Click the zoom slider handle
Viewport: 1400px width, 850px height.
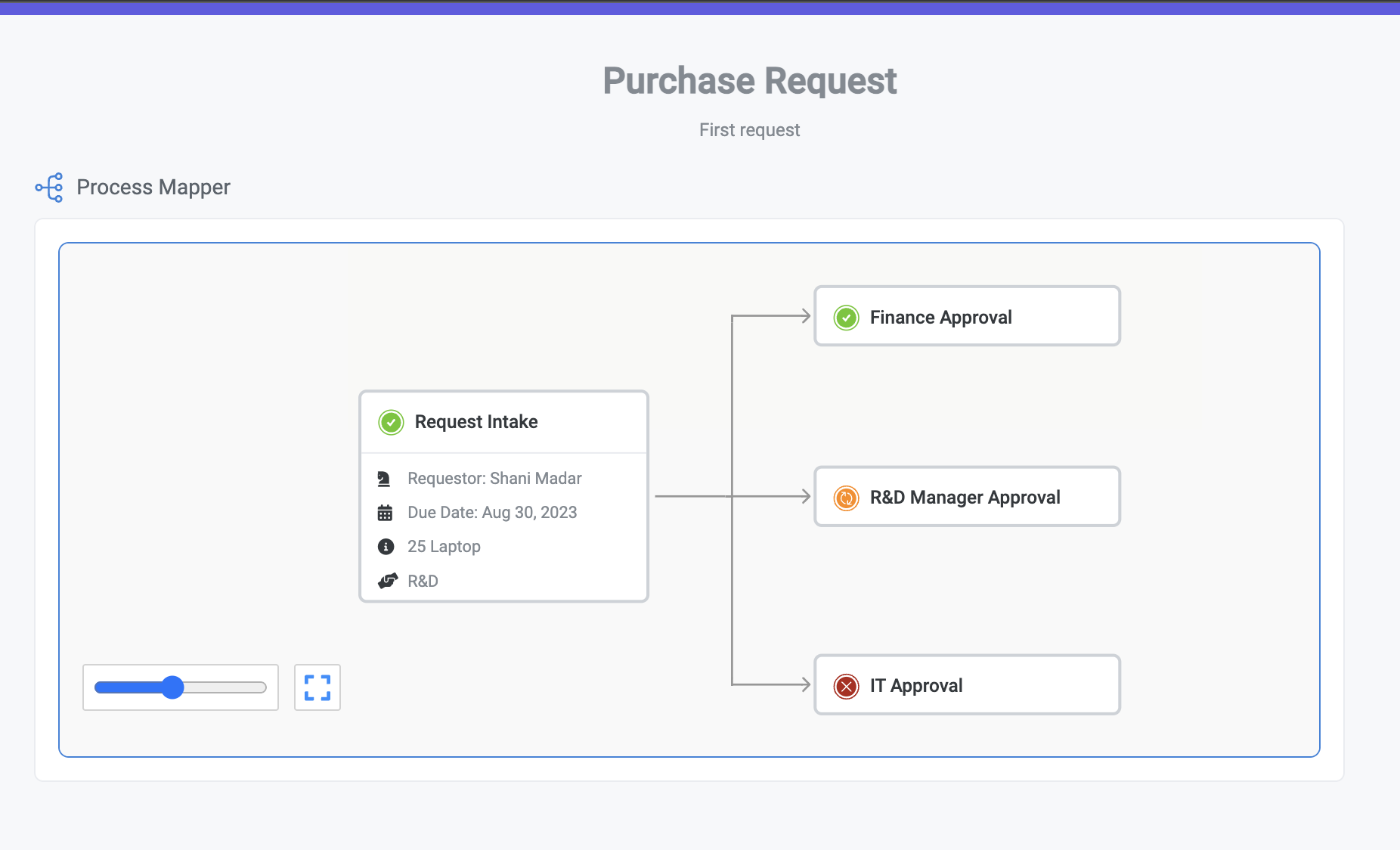(173, 687)
